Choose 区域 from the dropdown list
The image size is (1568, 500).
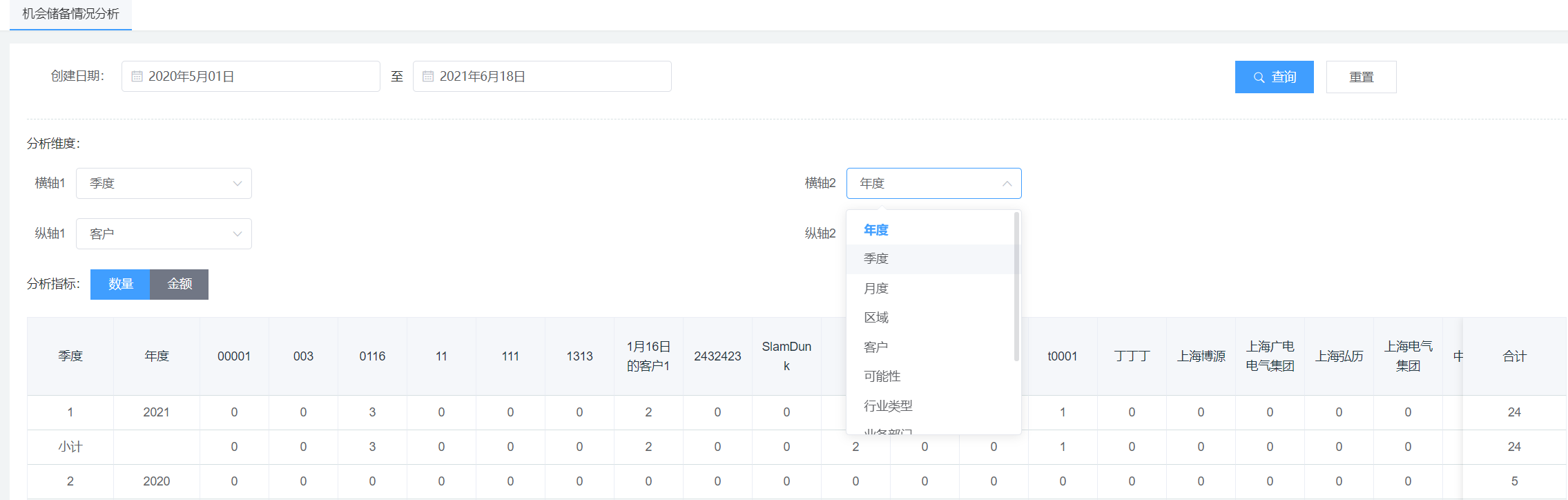[876, 318]
